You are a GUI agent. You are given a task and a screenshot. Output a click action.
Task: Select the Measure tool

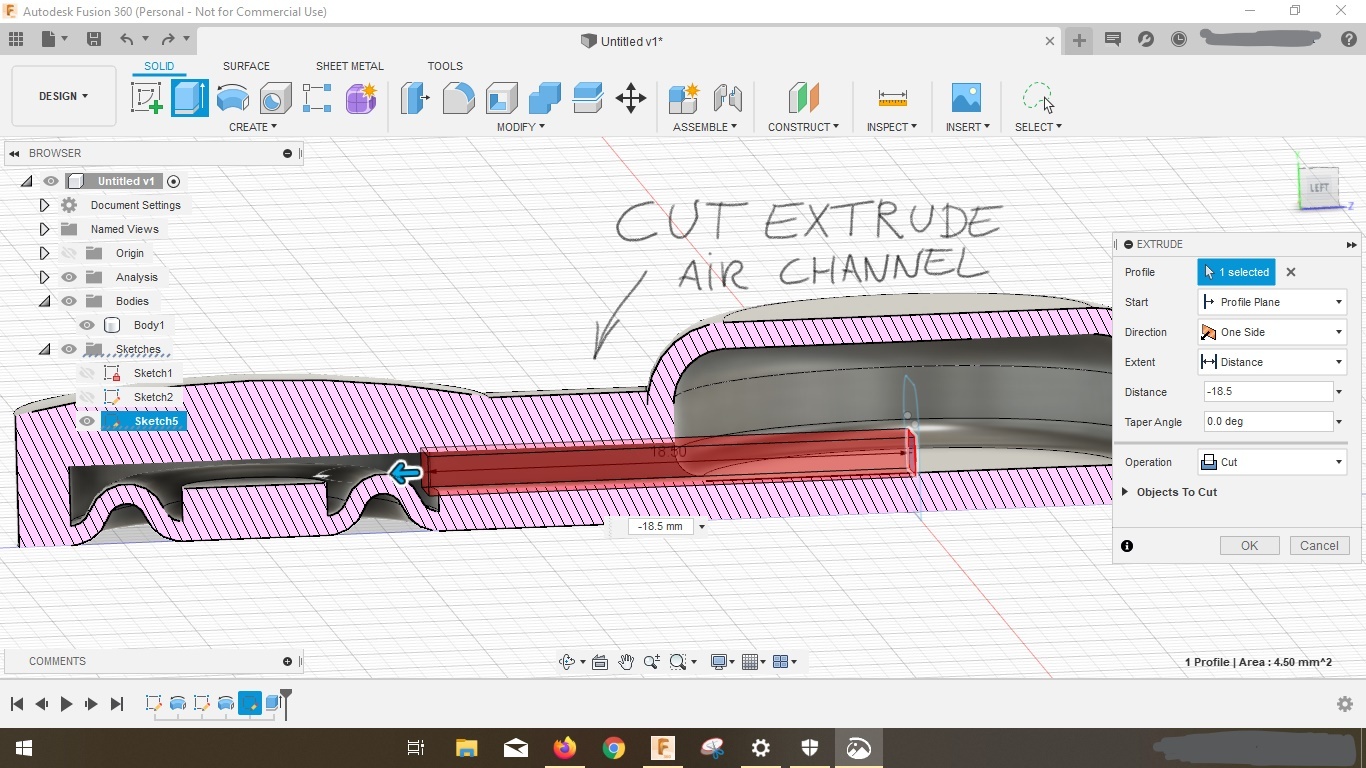pos(892,98)
